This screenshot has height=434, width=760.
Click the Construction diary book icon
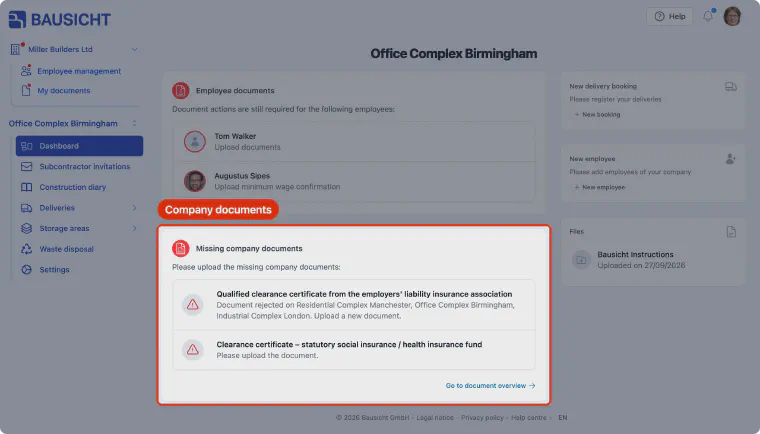[27, 187]
